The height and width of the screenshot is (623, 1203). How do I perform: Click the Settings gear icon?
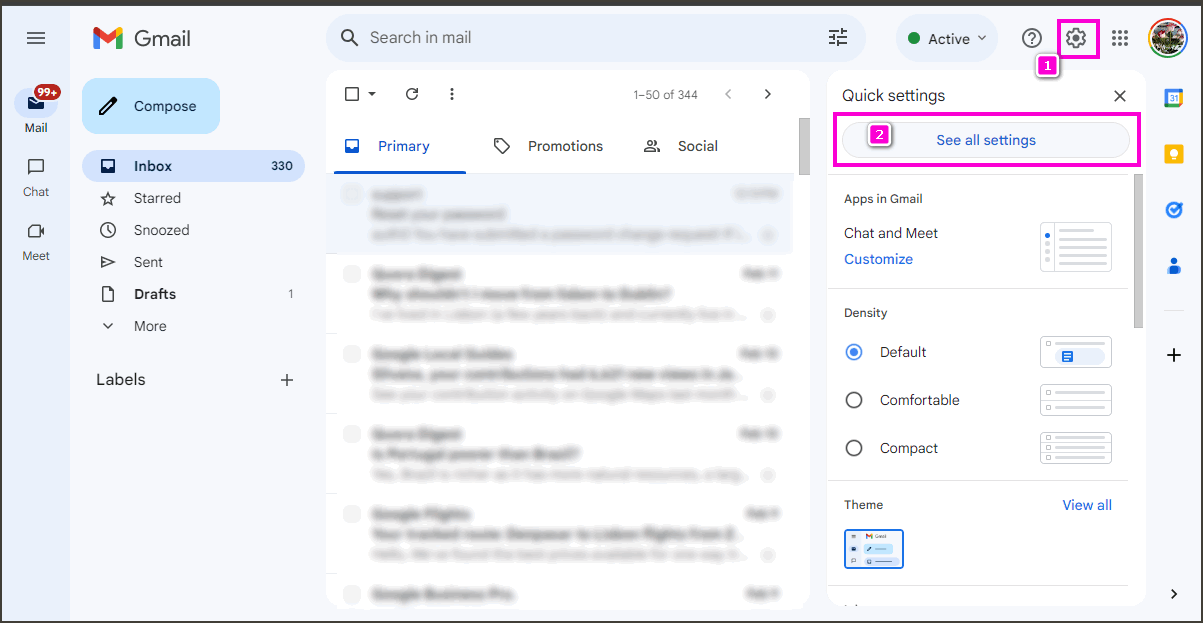tap(1076, 38)
